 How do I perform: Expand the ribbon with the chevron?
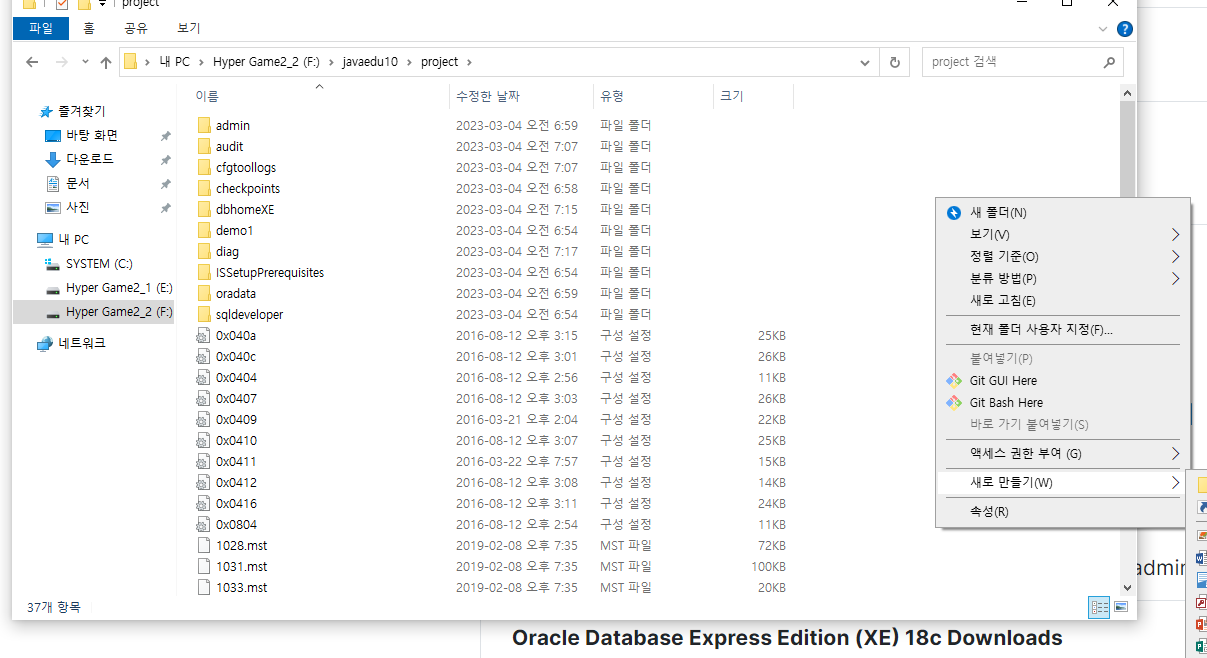(1104, 29)
